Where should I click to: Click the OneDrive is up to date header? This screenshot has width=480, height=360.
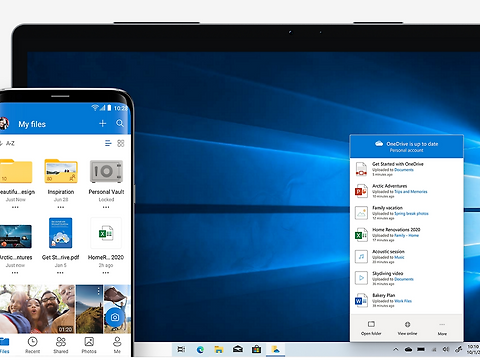coord(407,146)
